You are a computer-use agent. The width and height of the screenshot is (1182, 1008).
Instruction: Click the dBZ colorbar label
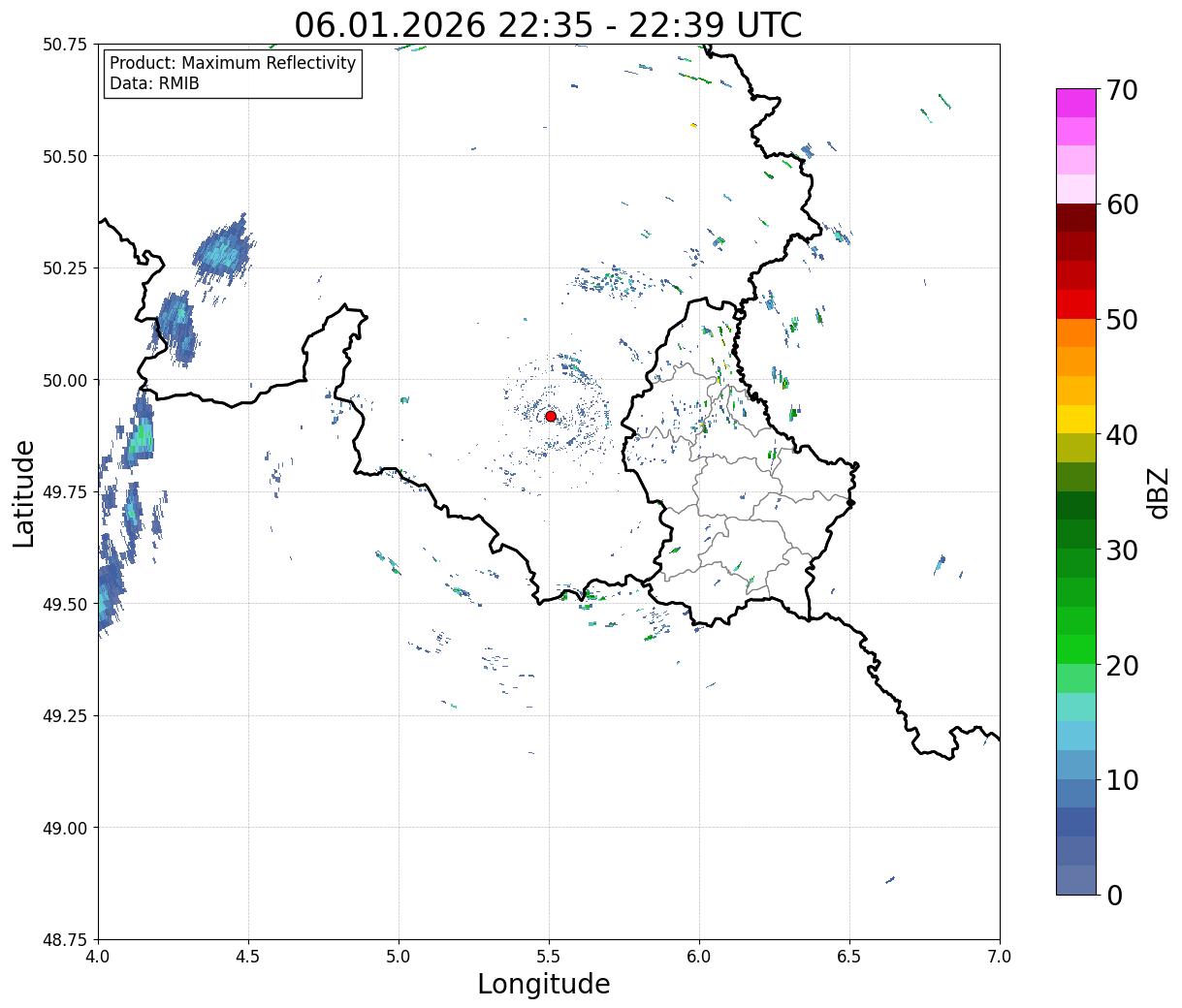[1158, 492]
